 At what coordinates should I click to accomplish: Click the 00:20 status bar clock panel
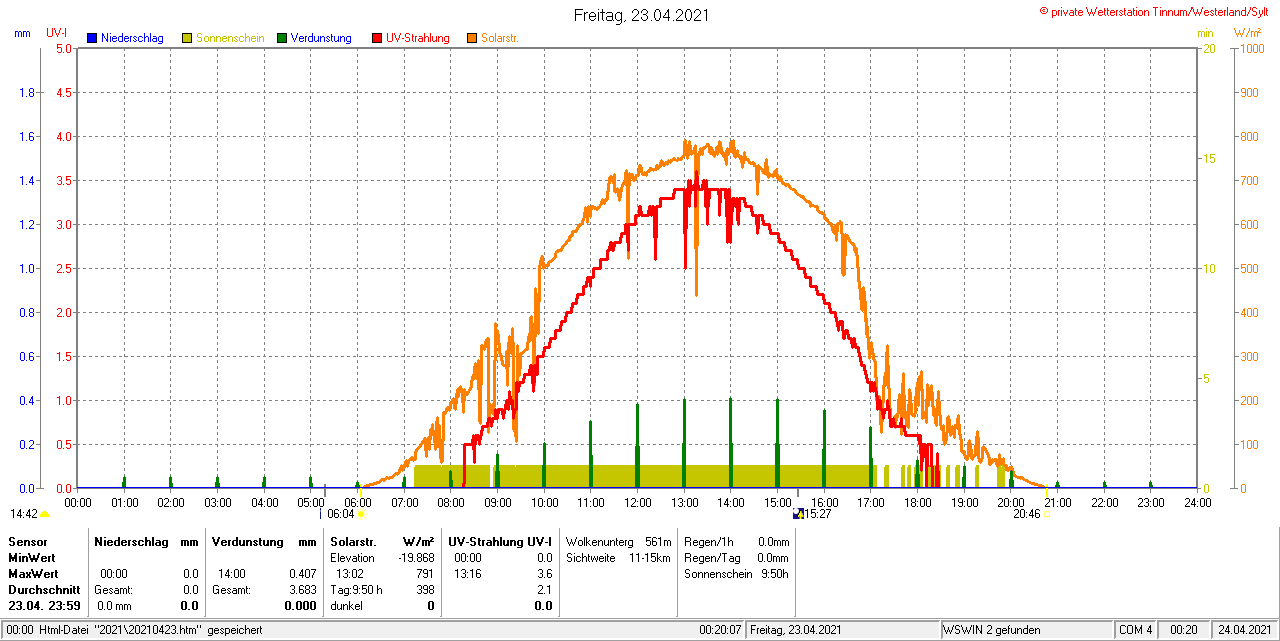[1185, 630]
